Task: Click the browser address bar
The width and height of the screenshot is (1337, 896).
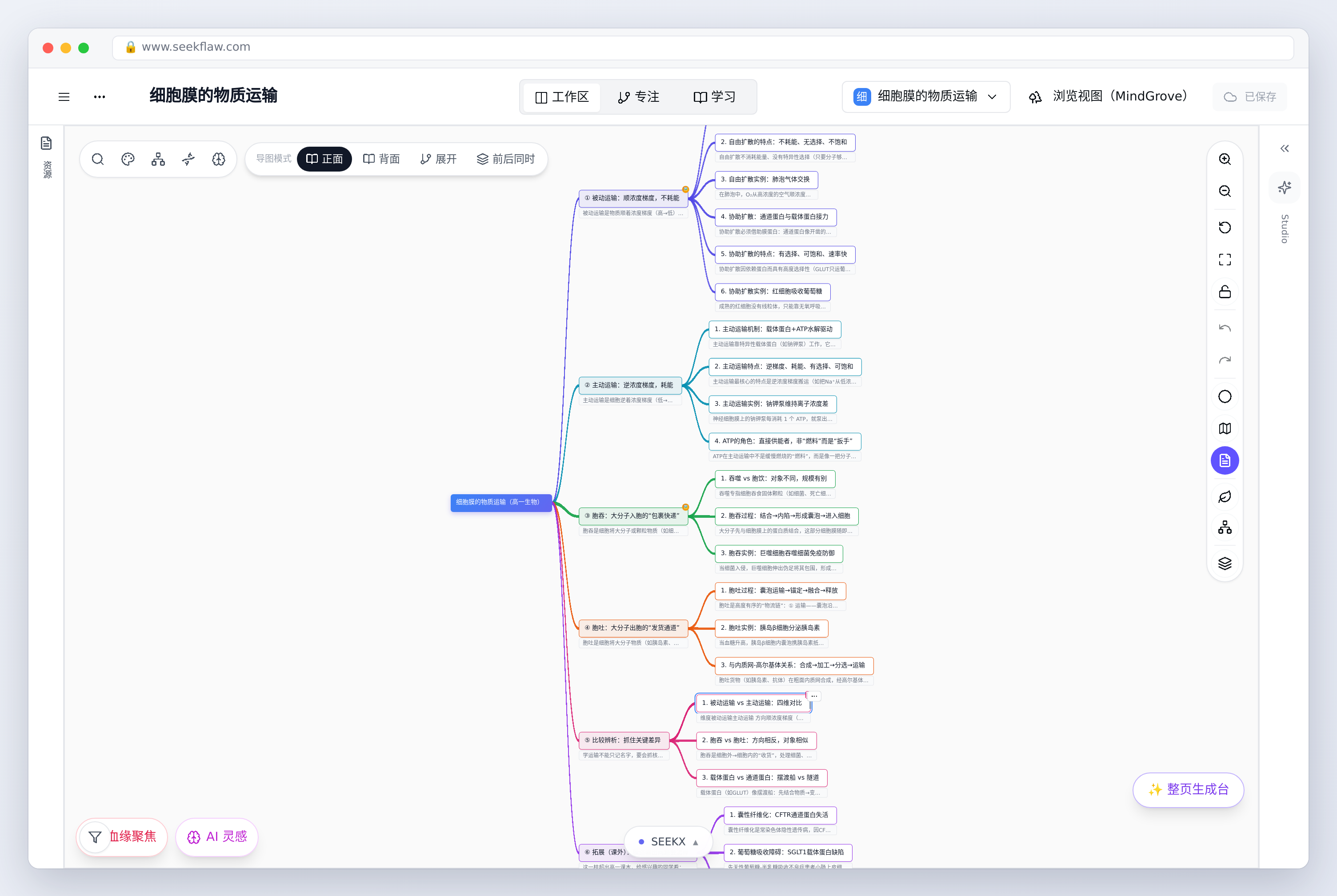Action: click(x=703, y=48)
